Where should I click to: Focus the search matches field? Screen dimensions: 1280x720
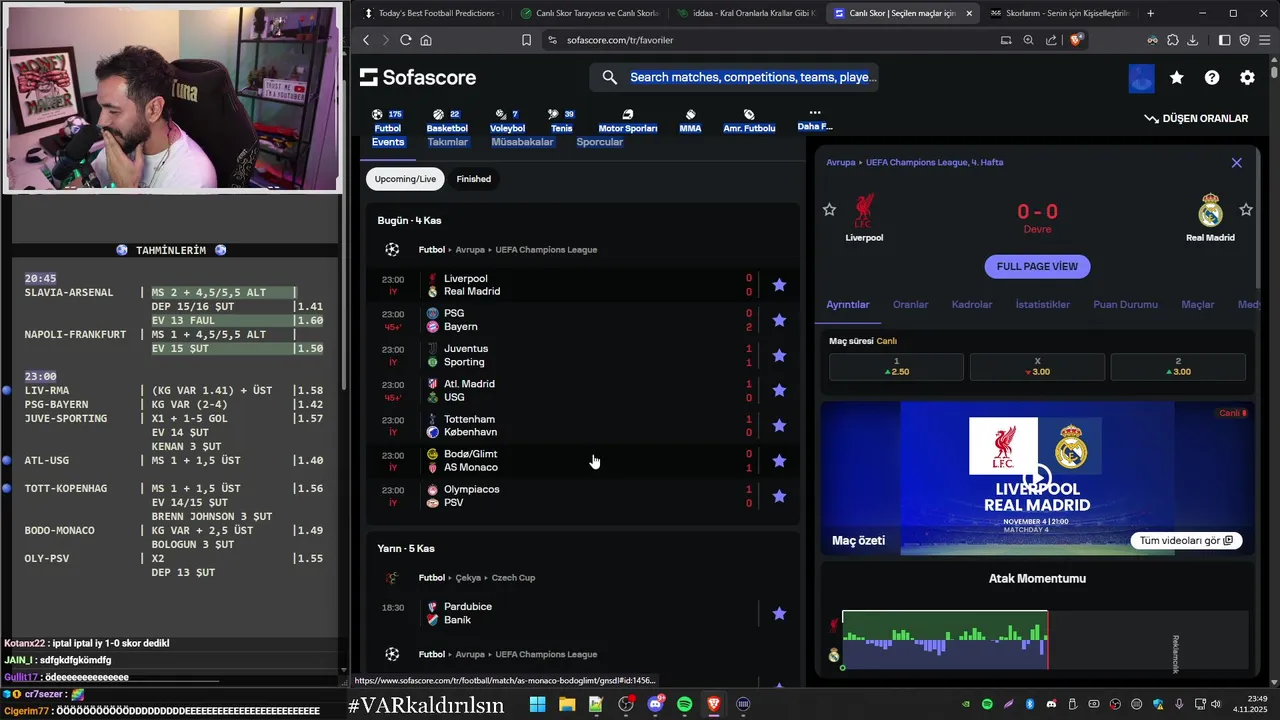coord(734,77)
